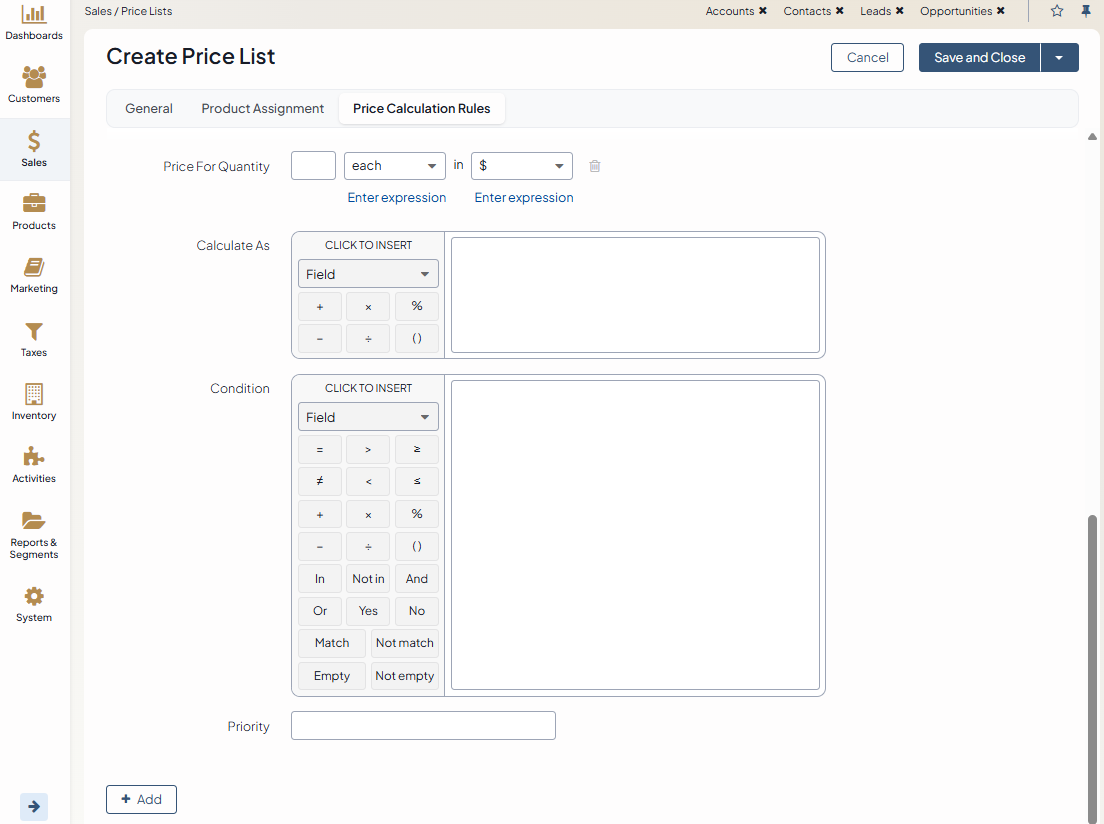Go to Customers in the sidebar

coord(34,78)
